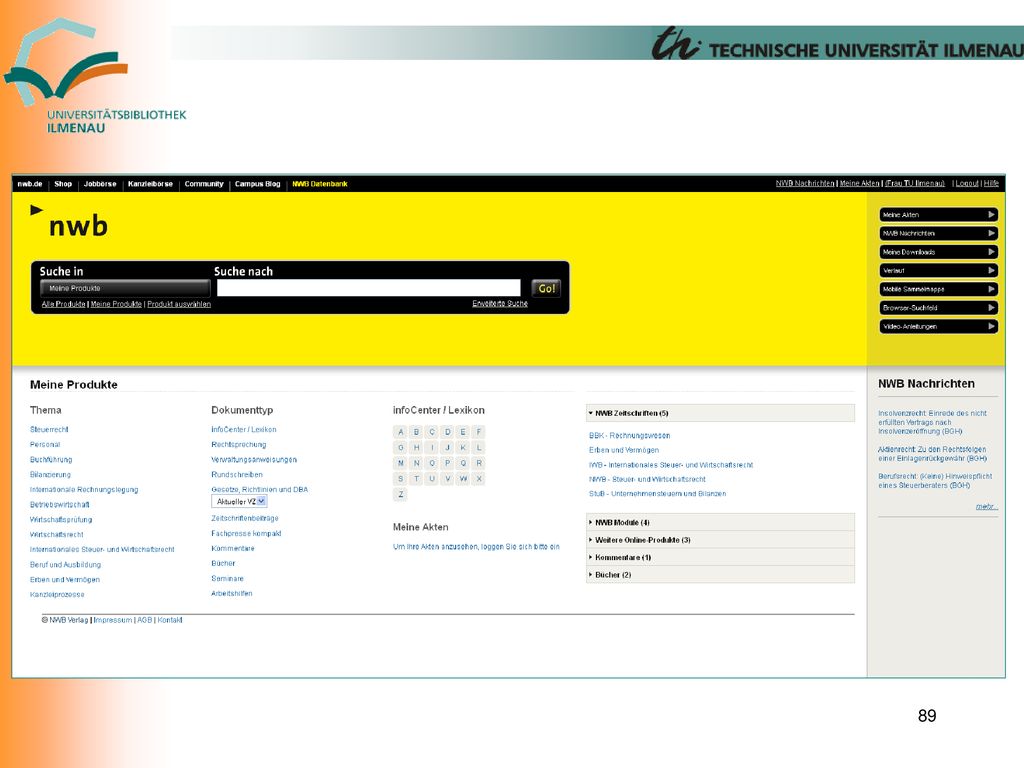Open the Mobile Sammelmappe sidebar button

pyautogui.click(x=938, y=289)
